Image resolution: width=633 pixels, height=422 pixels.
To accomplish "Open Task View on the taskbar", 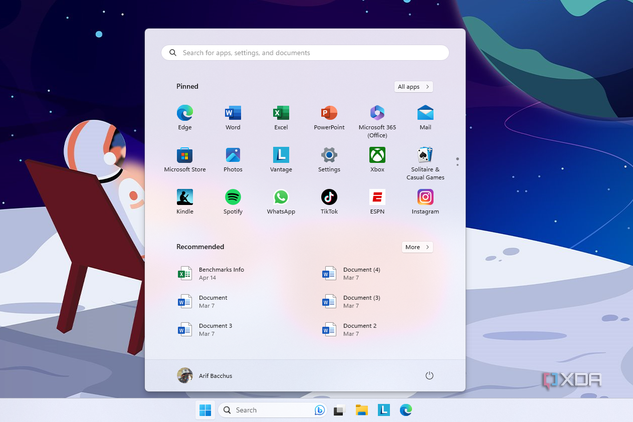I will pyautogui.click(x=339, y=410).
